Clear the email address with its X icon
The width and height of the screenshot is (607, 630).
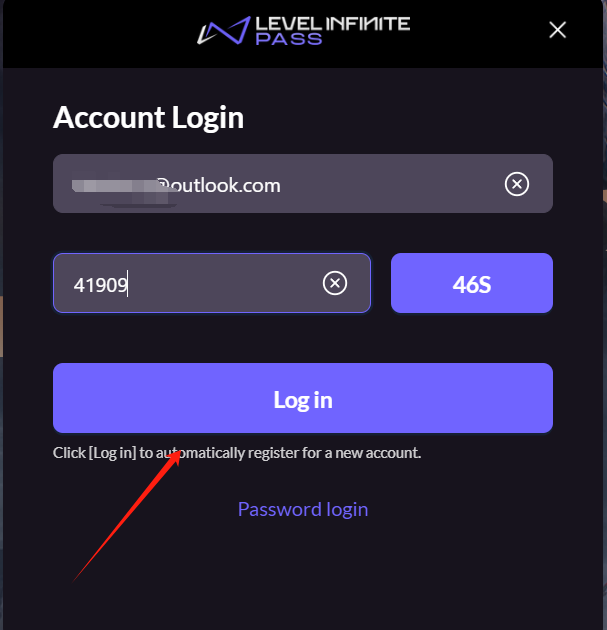coord(517,184)
